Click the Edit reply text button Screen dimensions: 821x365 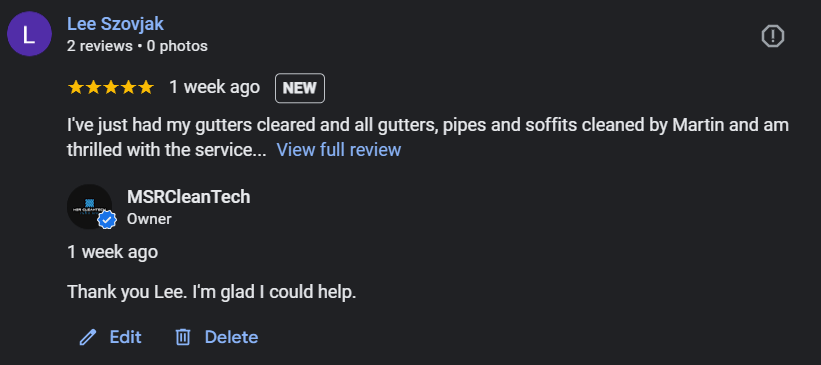pyautogui.click(x=125, y=337)
